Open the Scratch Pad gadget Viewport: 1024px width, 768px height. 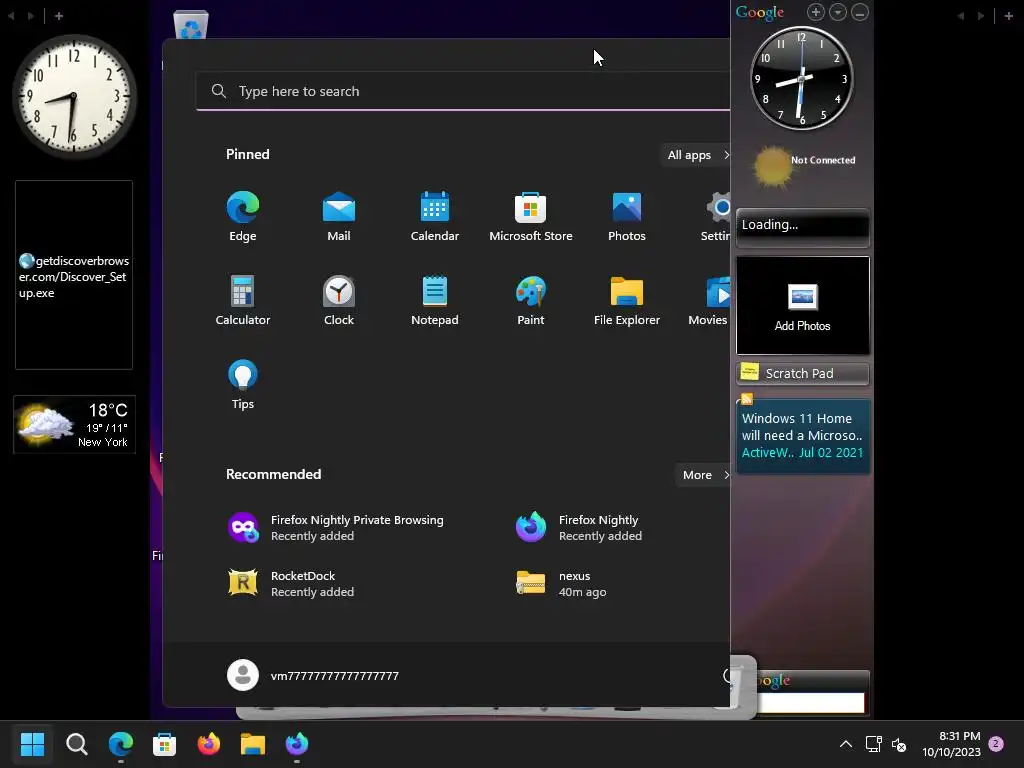click(x=803, y=373)
